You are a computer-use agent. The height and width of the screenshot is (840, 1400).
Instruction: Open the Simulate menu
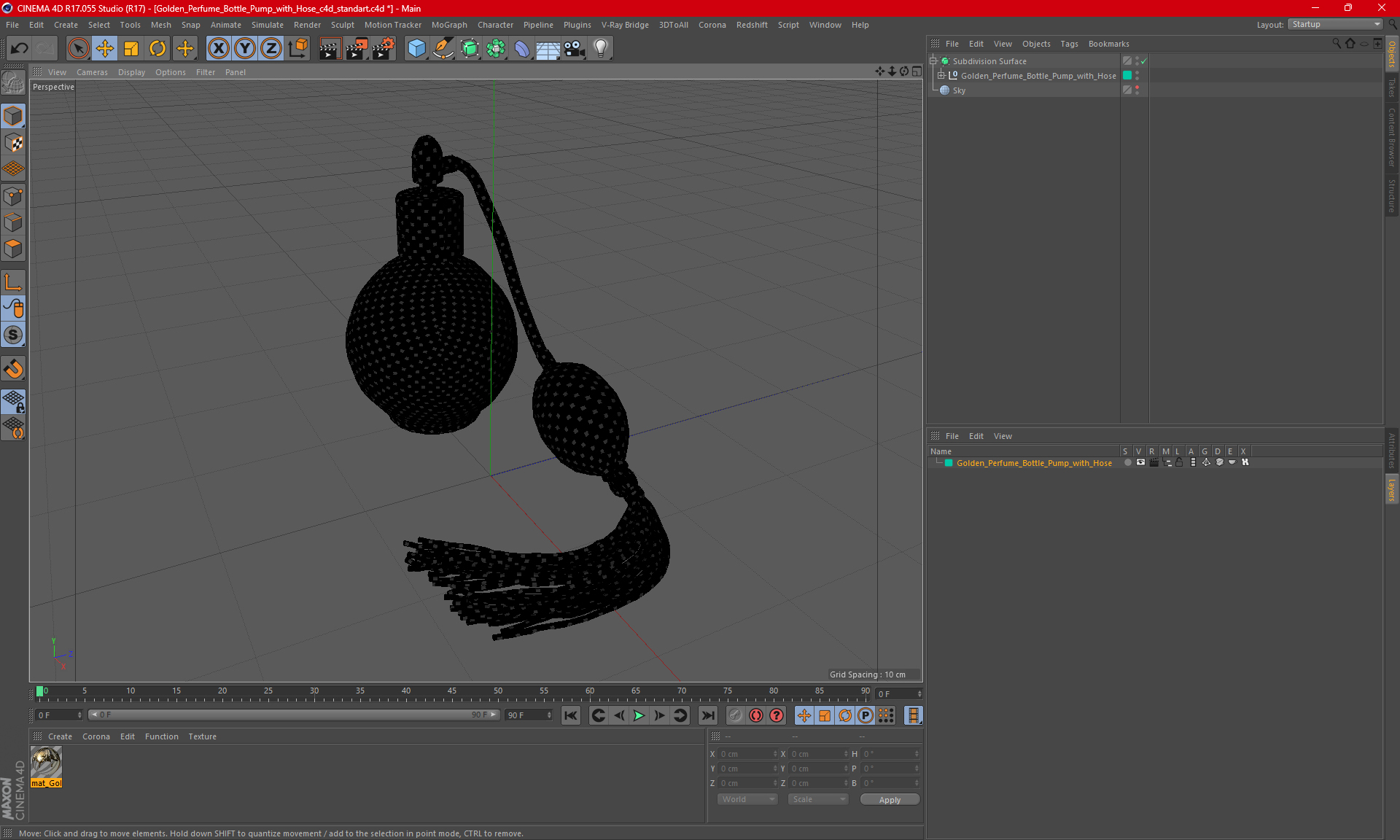[x=268, y=25]
